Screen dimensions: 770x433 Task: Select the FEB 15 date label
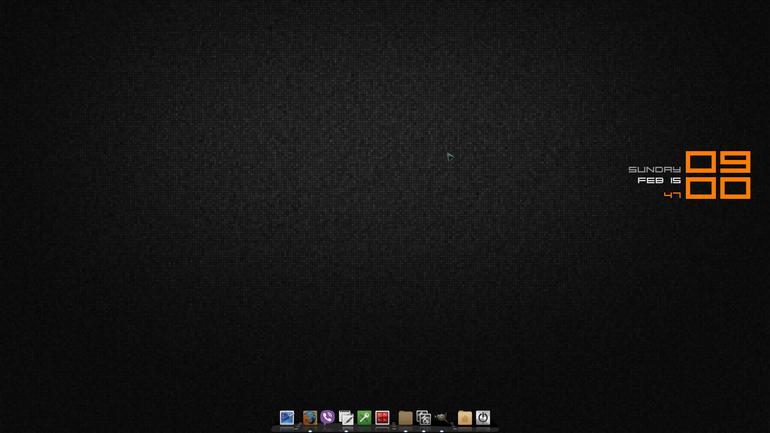[x=659, y=181]
